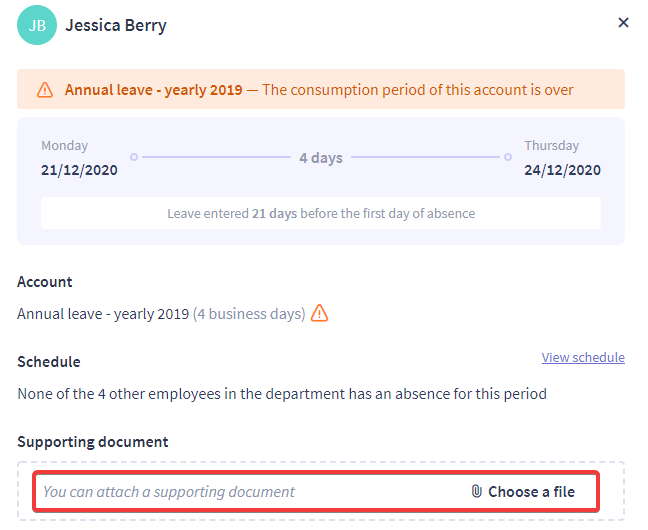Viewport: 648px width, 530px height.
Task: Click the start date 21/12/2020
Action: click(79, 170)
